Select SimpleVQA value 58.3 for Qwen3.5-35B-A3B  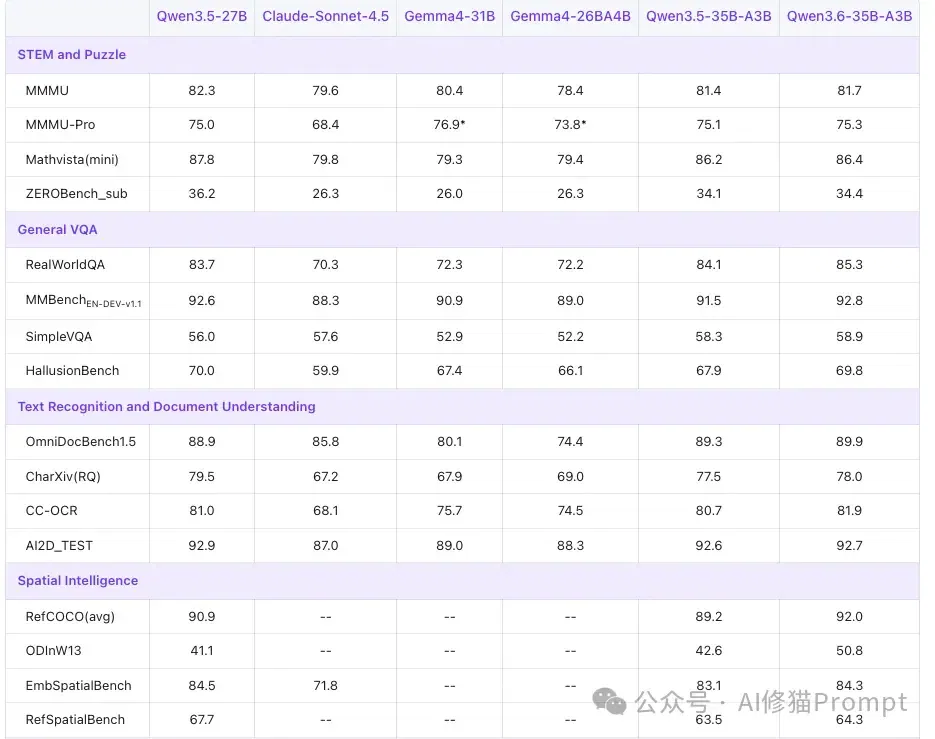[x=708, y=336]
